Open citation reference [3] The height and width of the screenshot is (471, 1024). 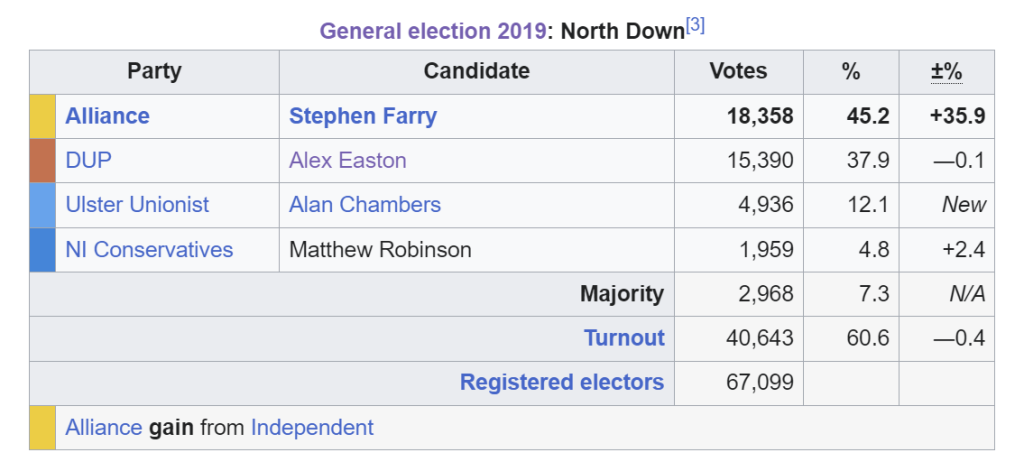(695, 26)
